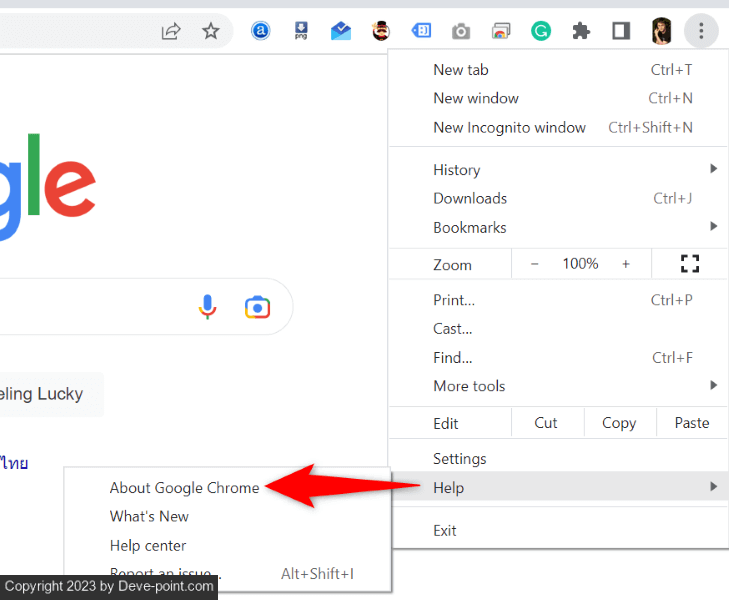
Task: Click the Paste button in Edit row
Action: point(691,423)
